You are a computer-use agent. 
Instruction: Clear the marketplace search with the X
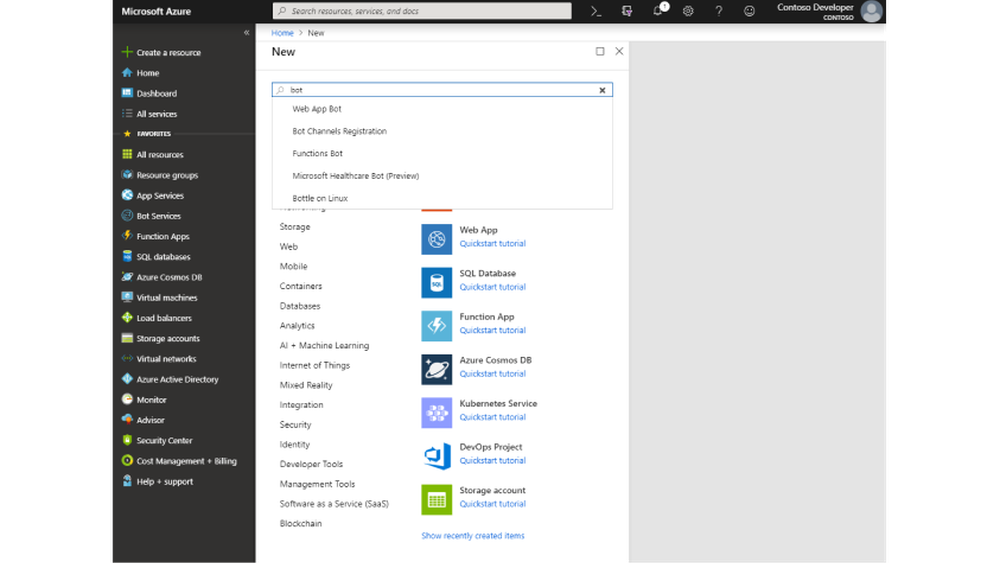click(602, 90)
